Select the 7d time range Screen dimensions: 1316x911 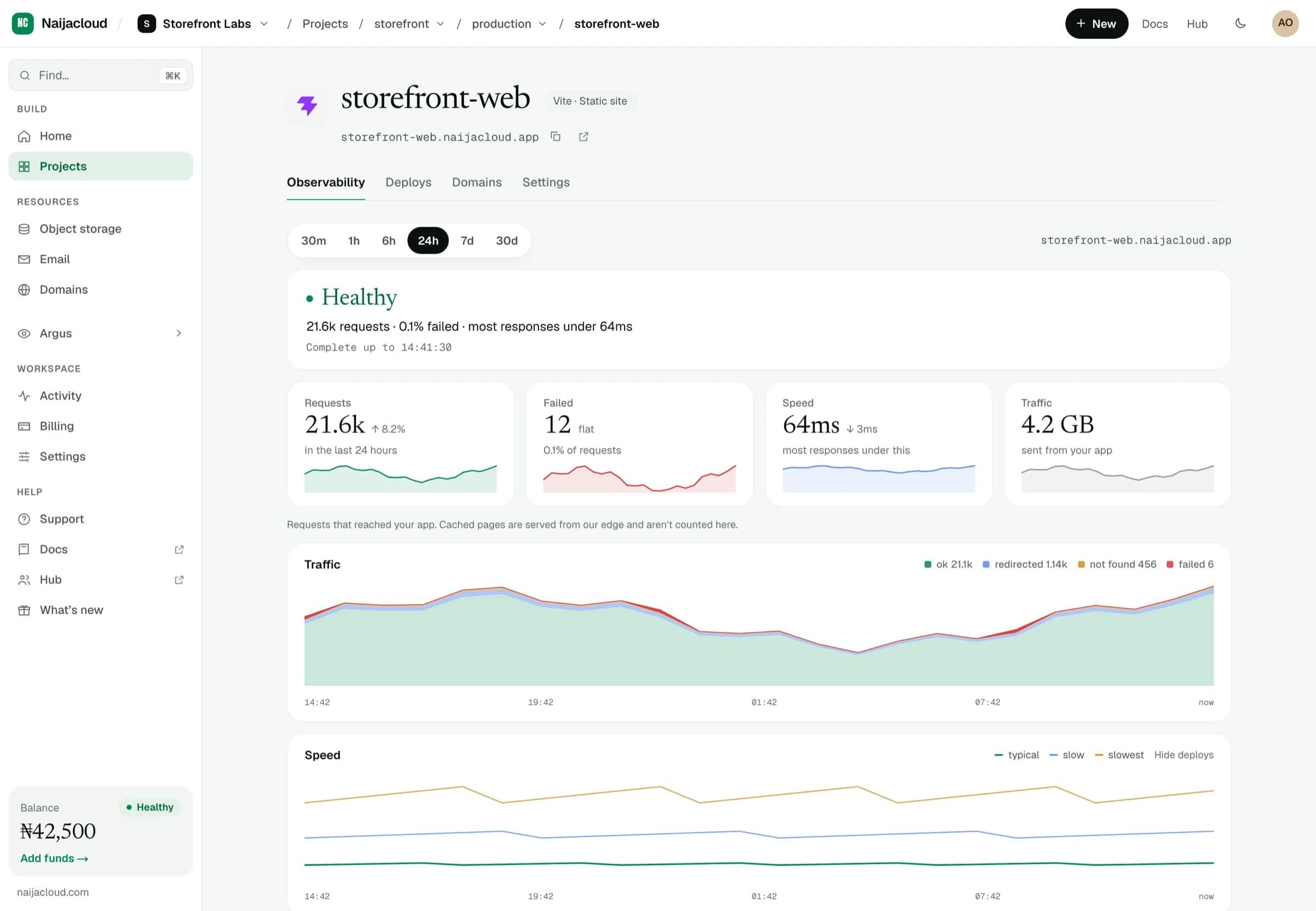pos(467,240)
